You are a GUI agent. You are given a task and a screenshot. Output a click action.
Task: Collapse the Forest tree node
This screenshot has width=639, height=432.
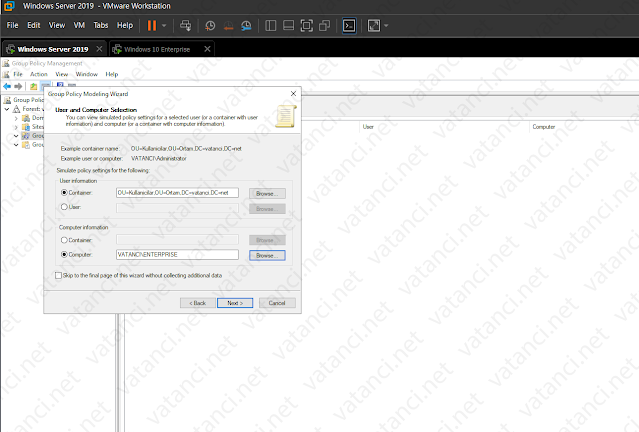(7, 109)
